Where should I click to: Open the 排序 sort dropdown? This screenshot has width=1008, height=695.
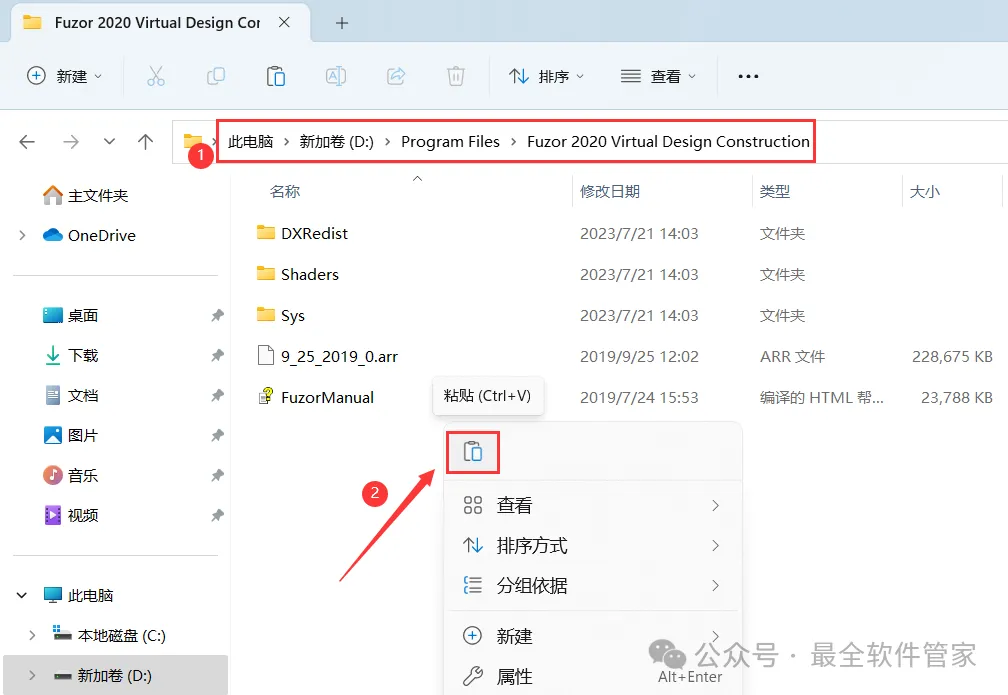pos(546,77)
